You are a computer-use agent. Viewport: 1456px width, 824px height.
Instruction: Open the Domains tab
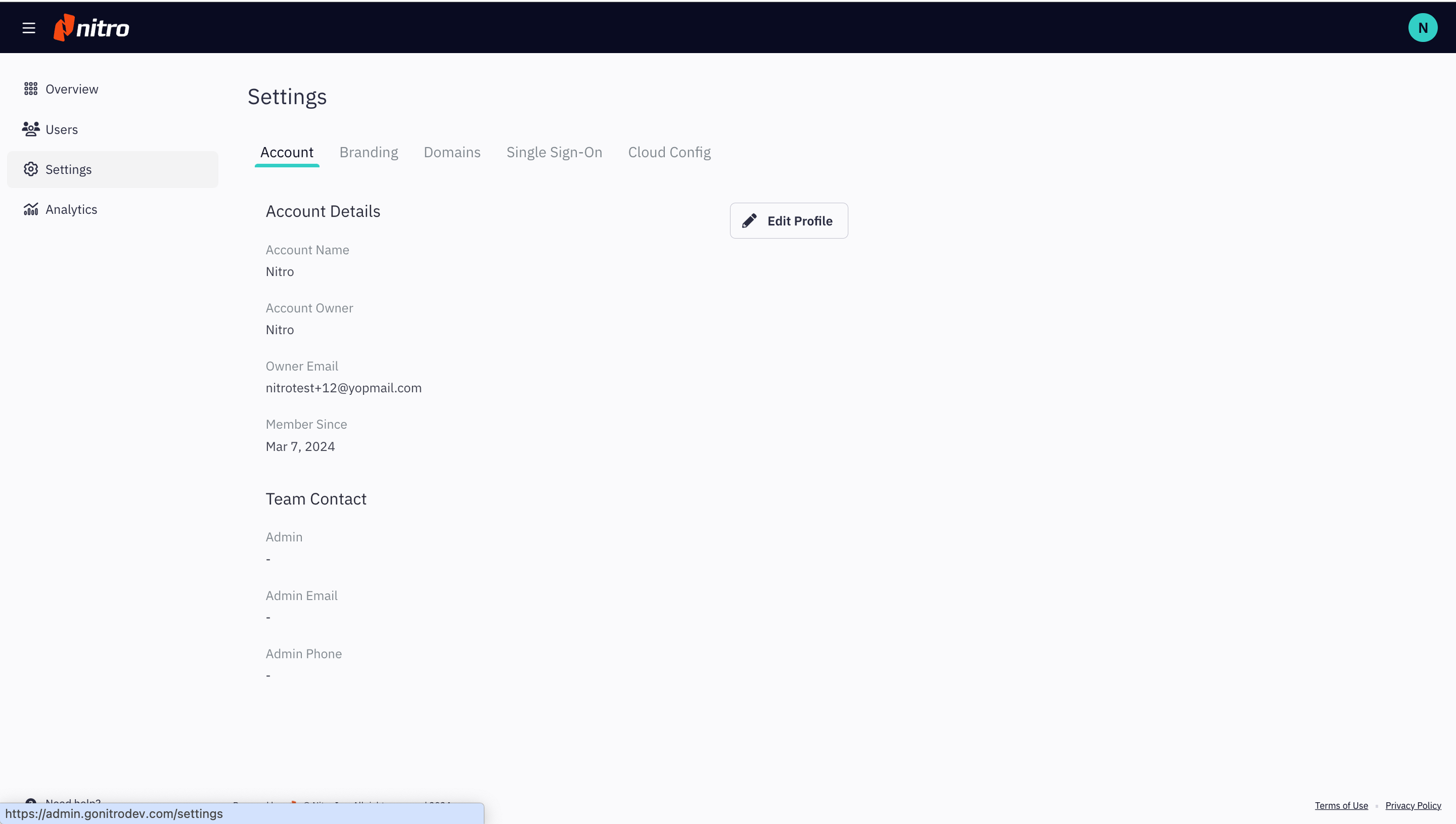(x=452, y=152)
